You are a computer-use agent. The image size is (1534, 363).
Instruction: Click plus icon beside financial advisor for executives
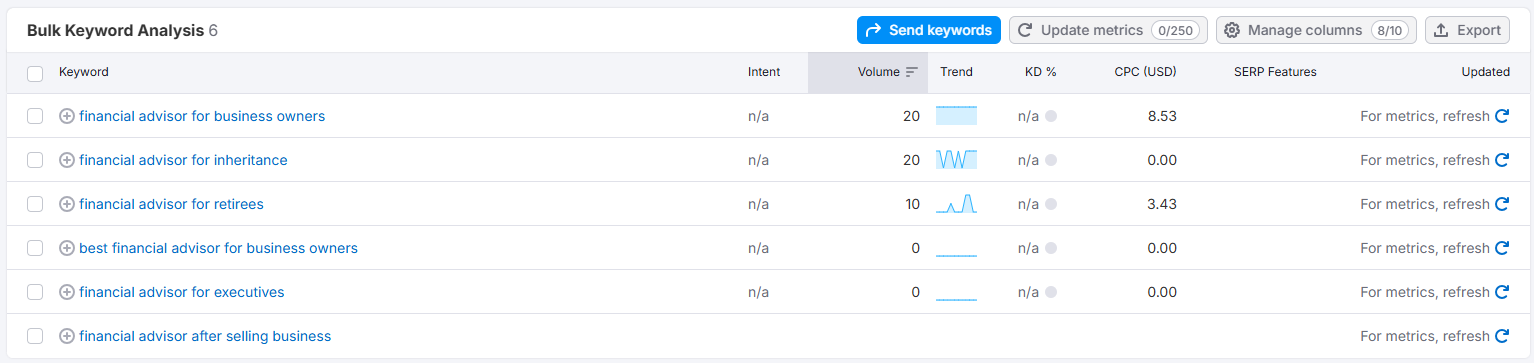pyautogui.click(x=67, y=292)
